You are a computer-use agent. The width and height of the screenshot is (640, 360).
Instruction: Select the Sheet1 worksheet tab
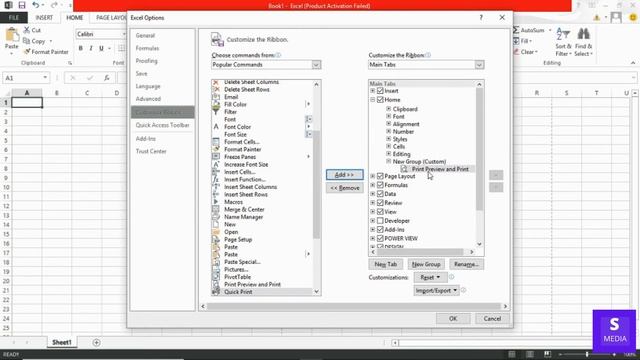pos(62,342)
